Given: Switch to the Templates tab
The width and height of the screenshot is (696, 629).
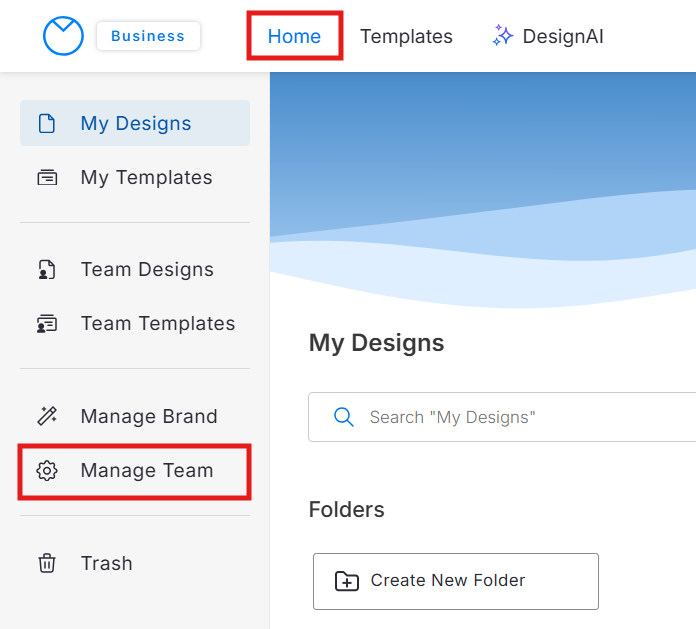Looking at the screenshot, I should 406,37.
